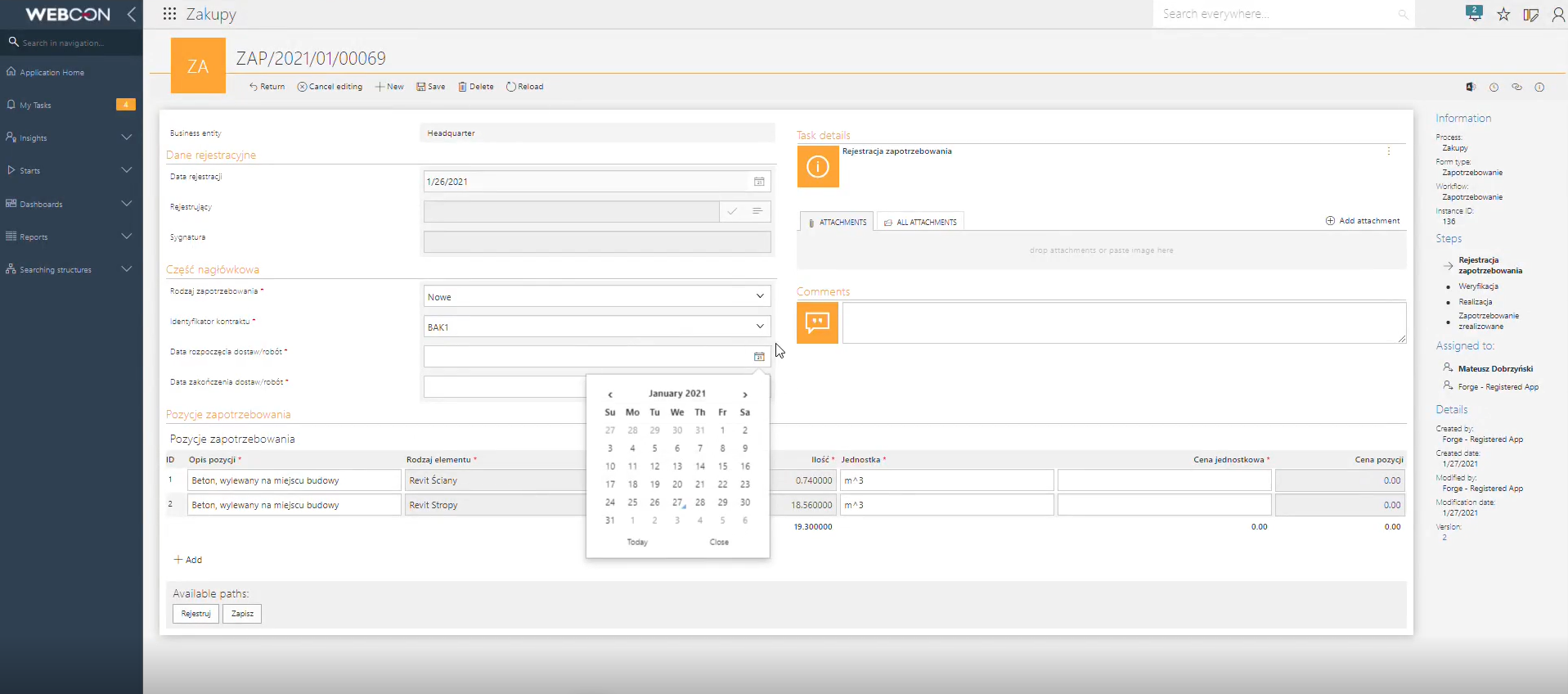
Task: Click Add attachment link
Action: pos(1363,221)
